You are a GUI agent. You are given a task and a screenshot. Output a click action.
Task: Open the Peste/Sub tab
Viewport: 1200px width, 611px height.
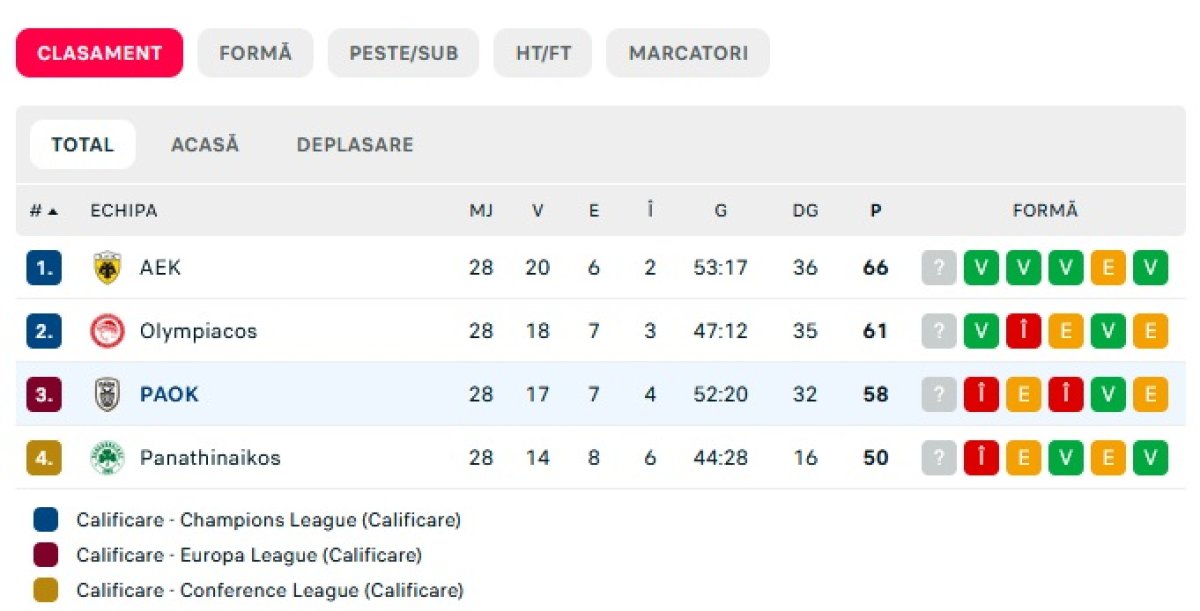point(403,53)
